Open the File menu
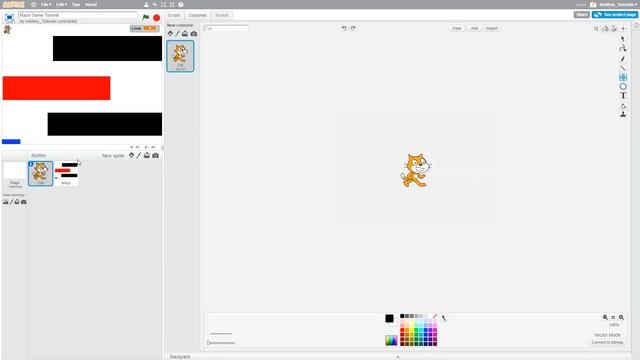640x360 pixels. click(46, 4)
